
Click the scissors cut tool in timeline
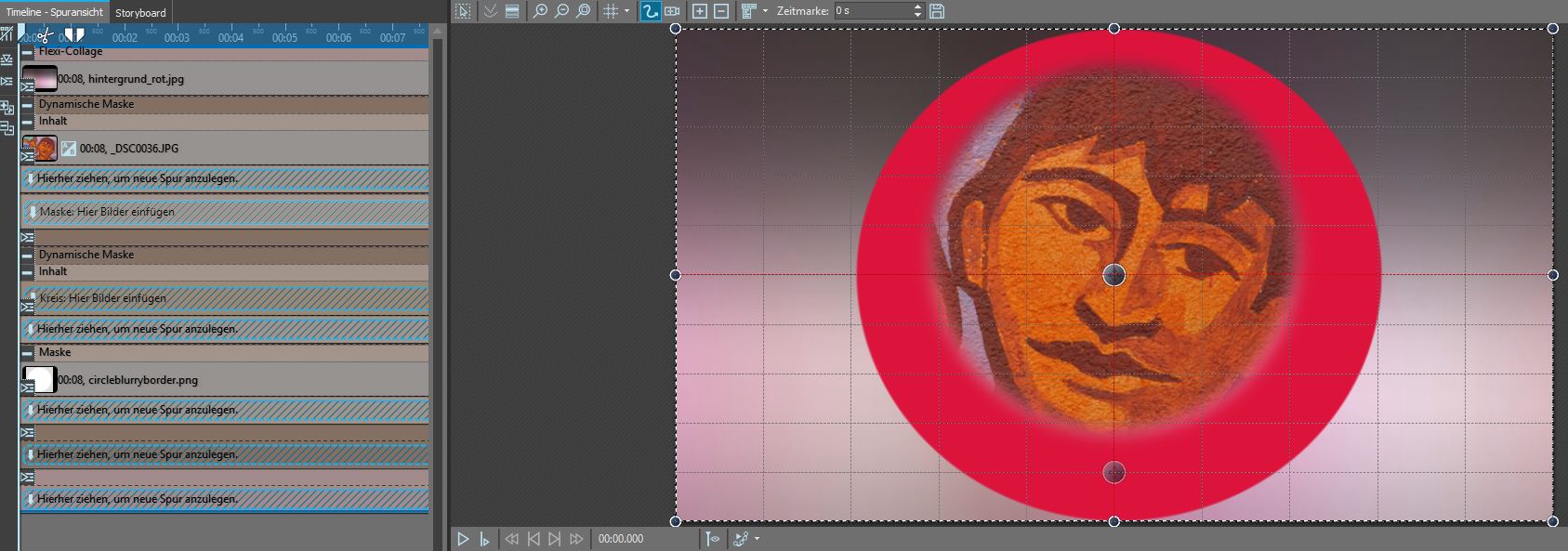44,36
